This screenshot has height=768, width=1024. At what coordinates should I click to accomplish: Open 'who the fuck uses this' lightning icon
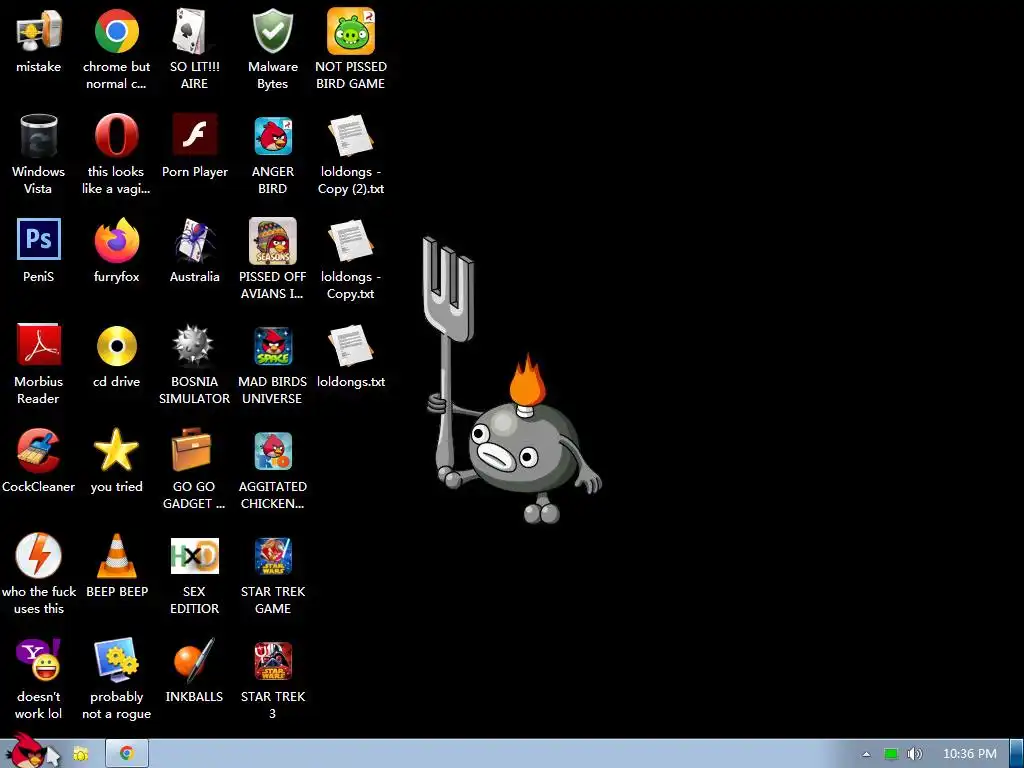(39, 556)
